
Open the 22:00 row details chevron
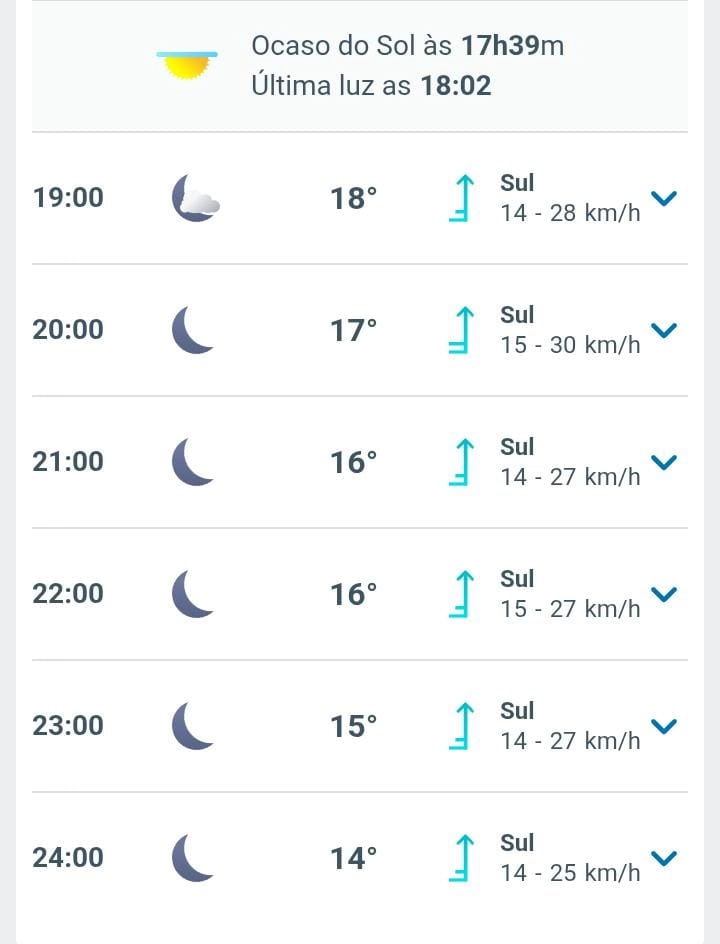tap(664, 594)
